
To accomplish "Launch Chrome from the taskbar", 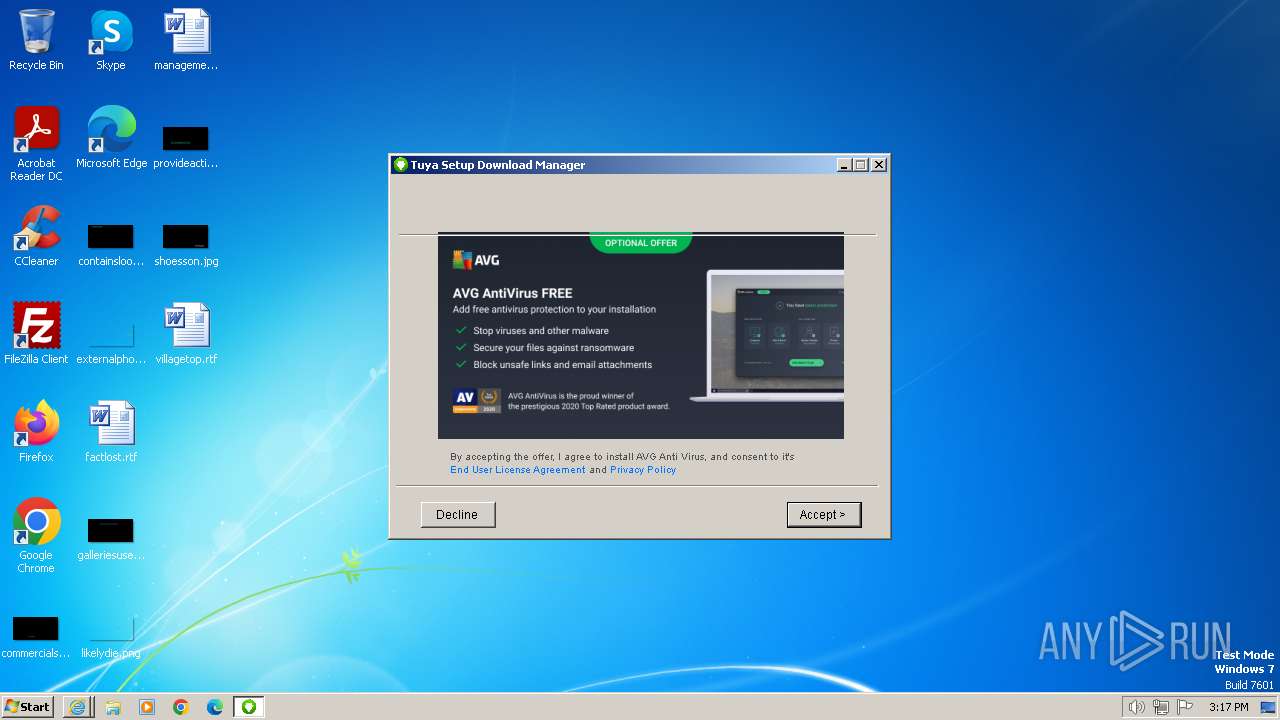I will click(181, 707).
